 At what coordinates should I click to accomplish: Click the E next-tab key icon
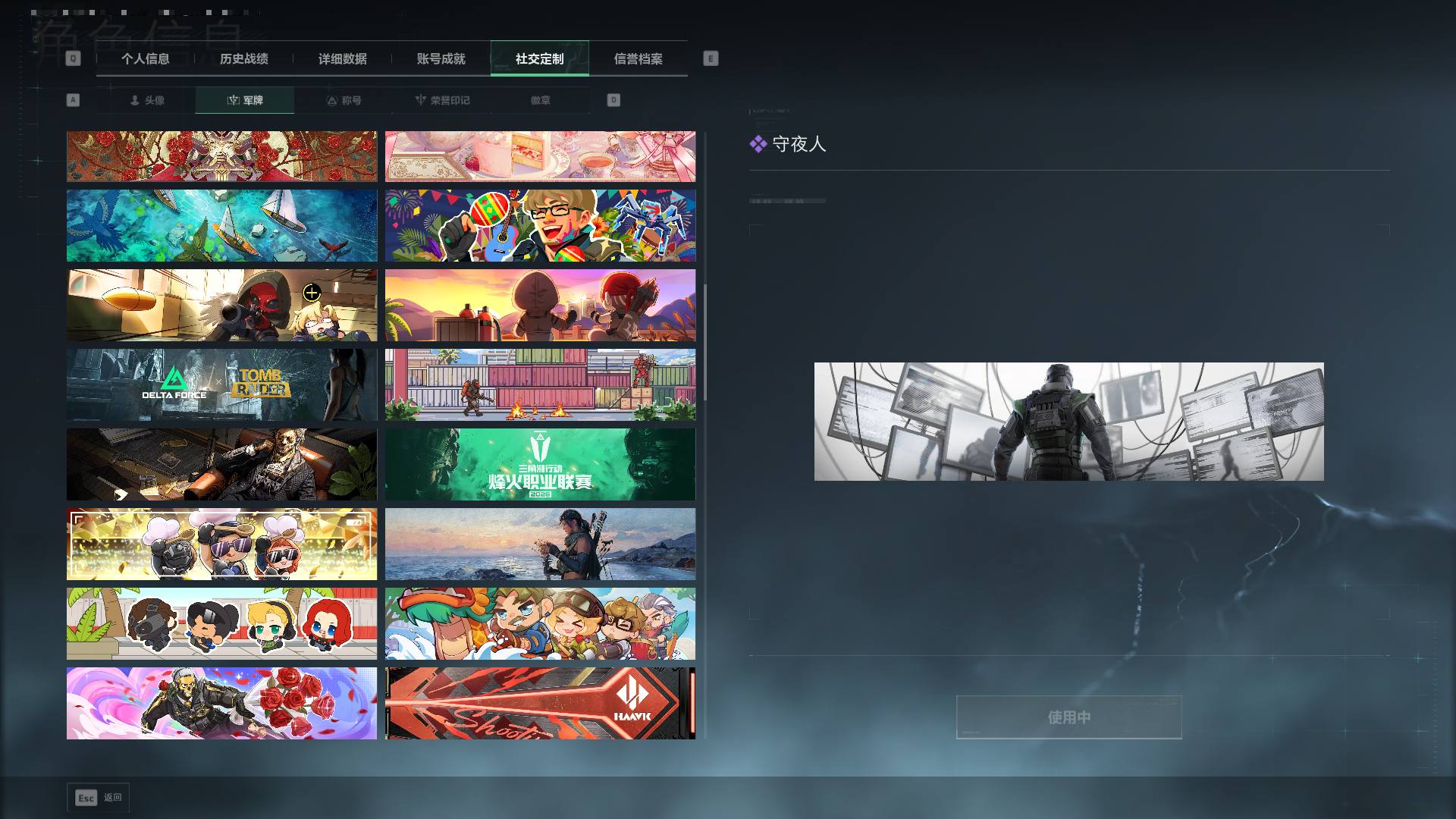coord(711,58)
